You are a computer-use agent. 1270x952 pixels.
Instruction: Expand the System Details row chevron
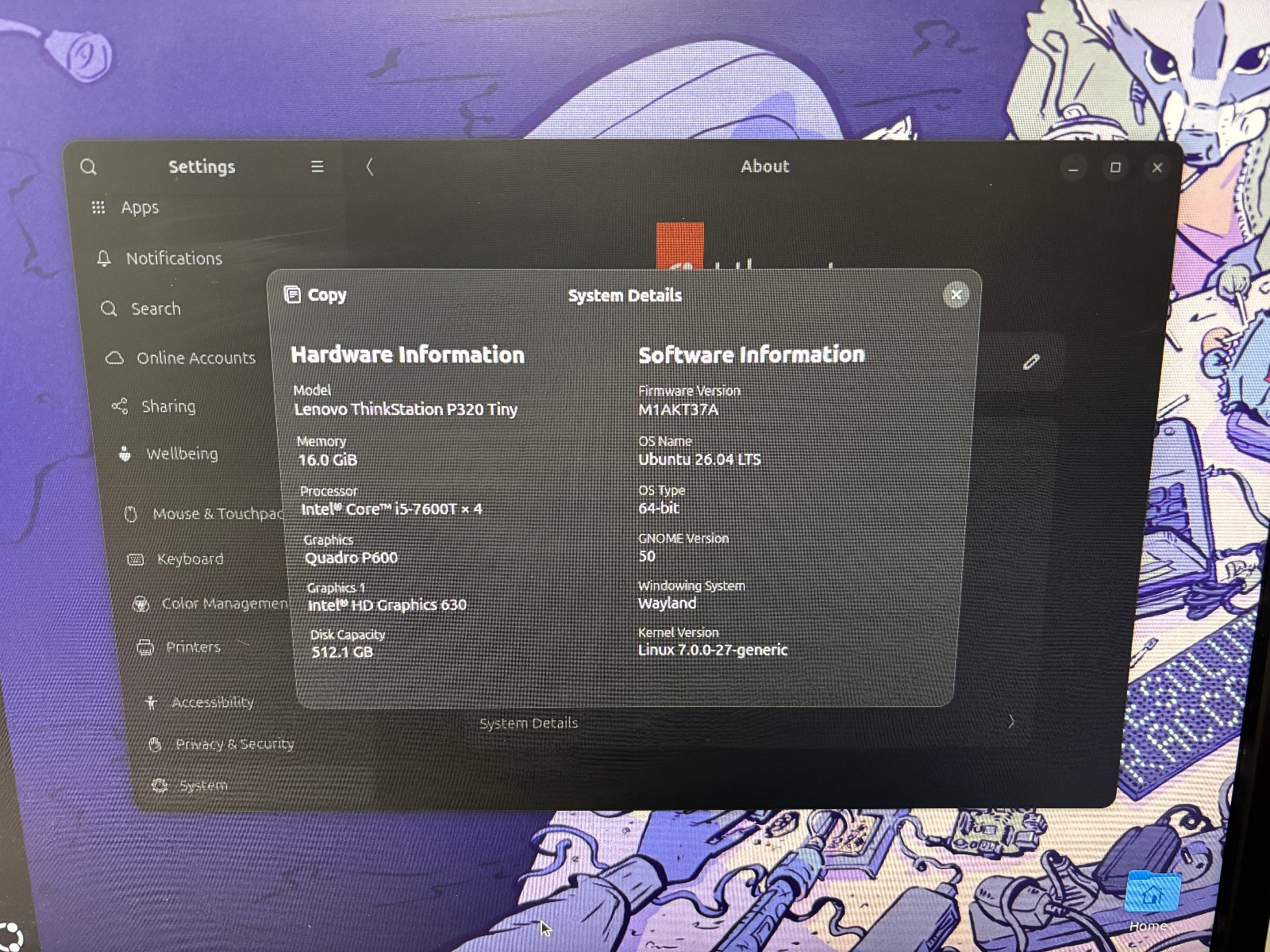pyautogui.click(x=1010, y=721)
